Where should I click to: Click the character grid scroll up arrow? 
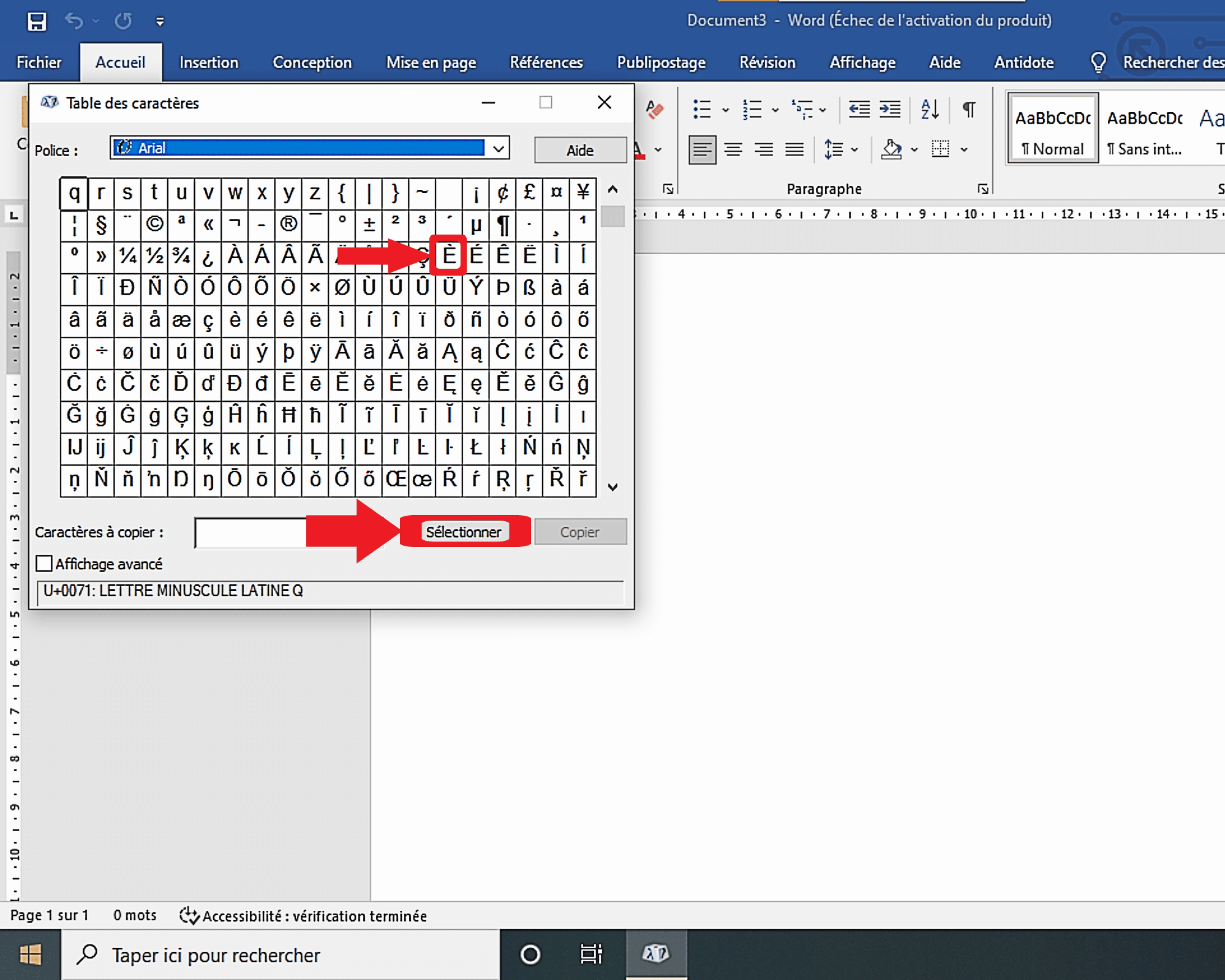point(612,189)
